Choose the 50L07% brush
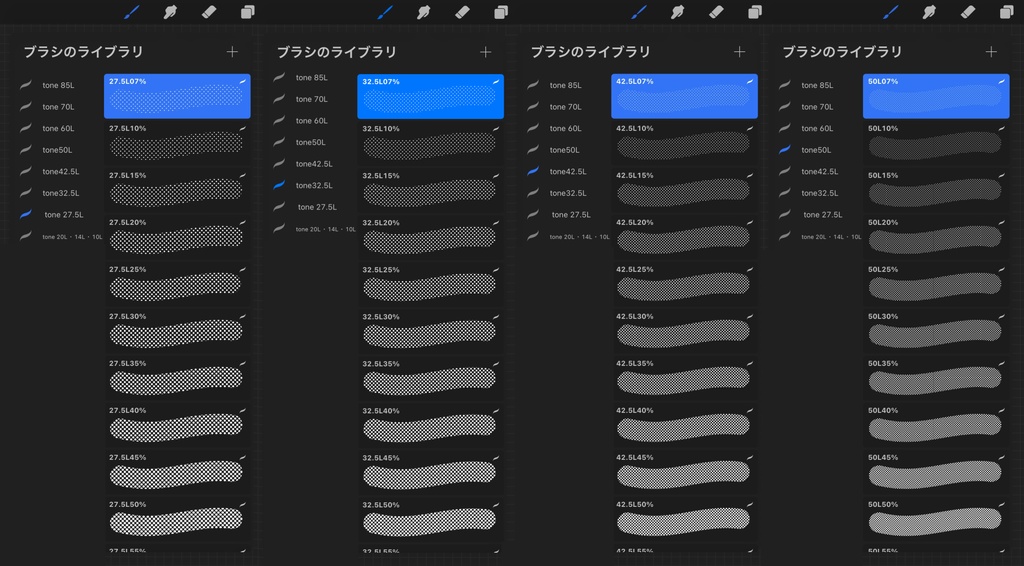 tap(936, 96)
